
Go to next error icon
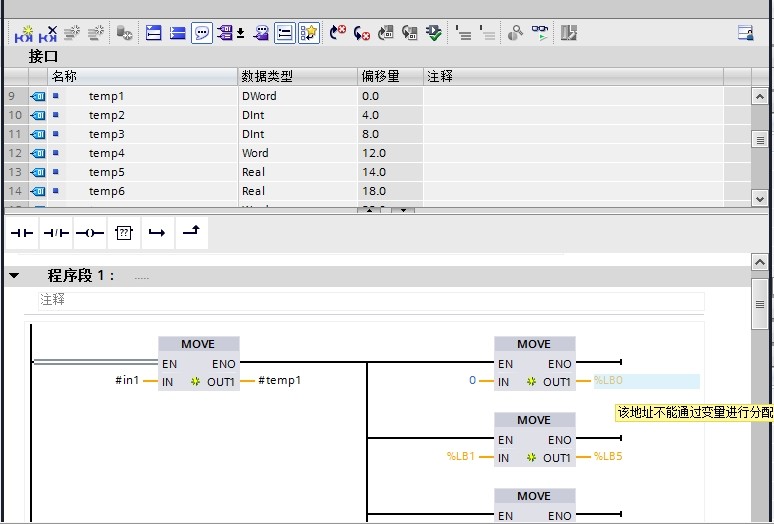tap(338, 33)
